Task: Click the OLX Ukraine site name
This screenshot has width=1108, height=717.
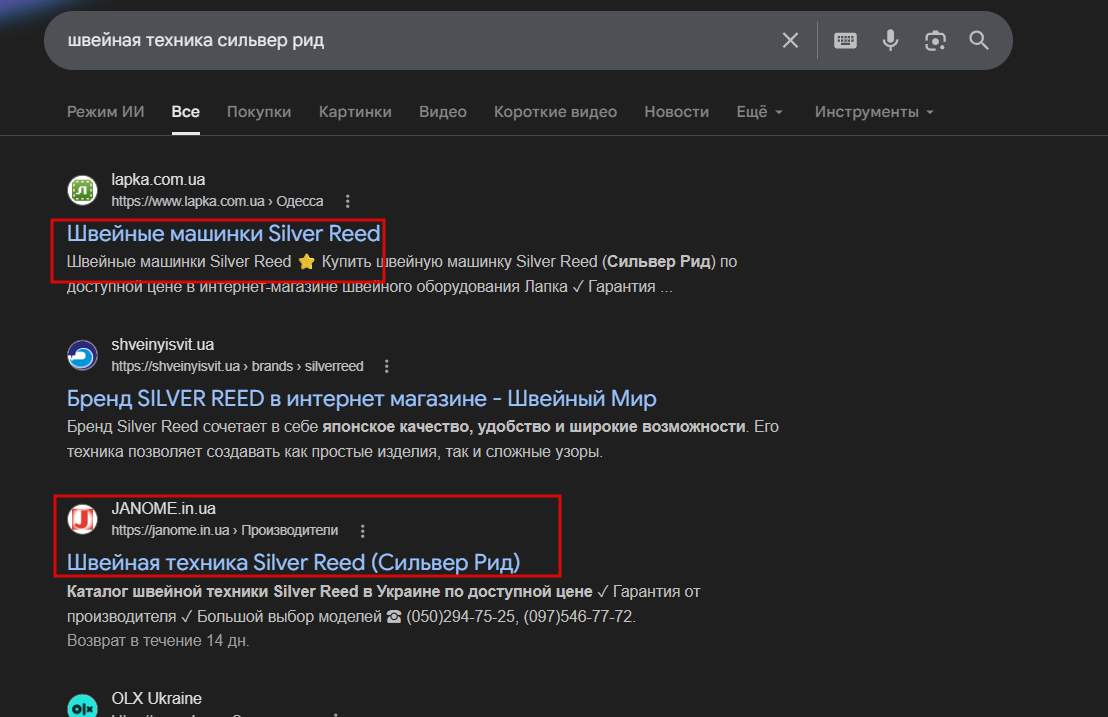Action: [x=156, y=698]
